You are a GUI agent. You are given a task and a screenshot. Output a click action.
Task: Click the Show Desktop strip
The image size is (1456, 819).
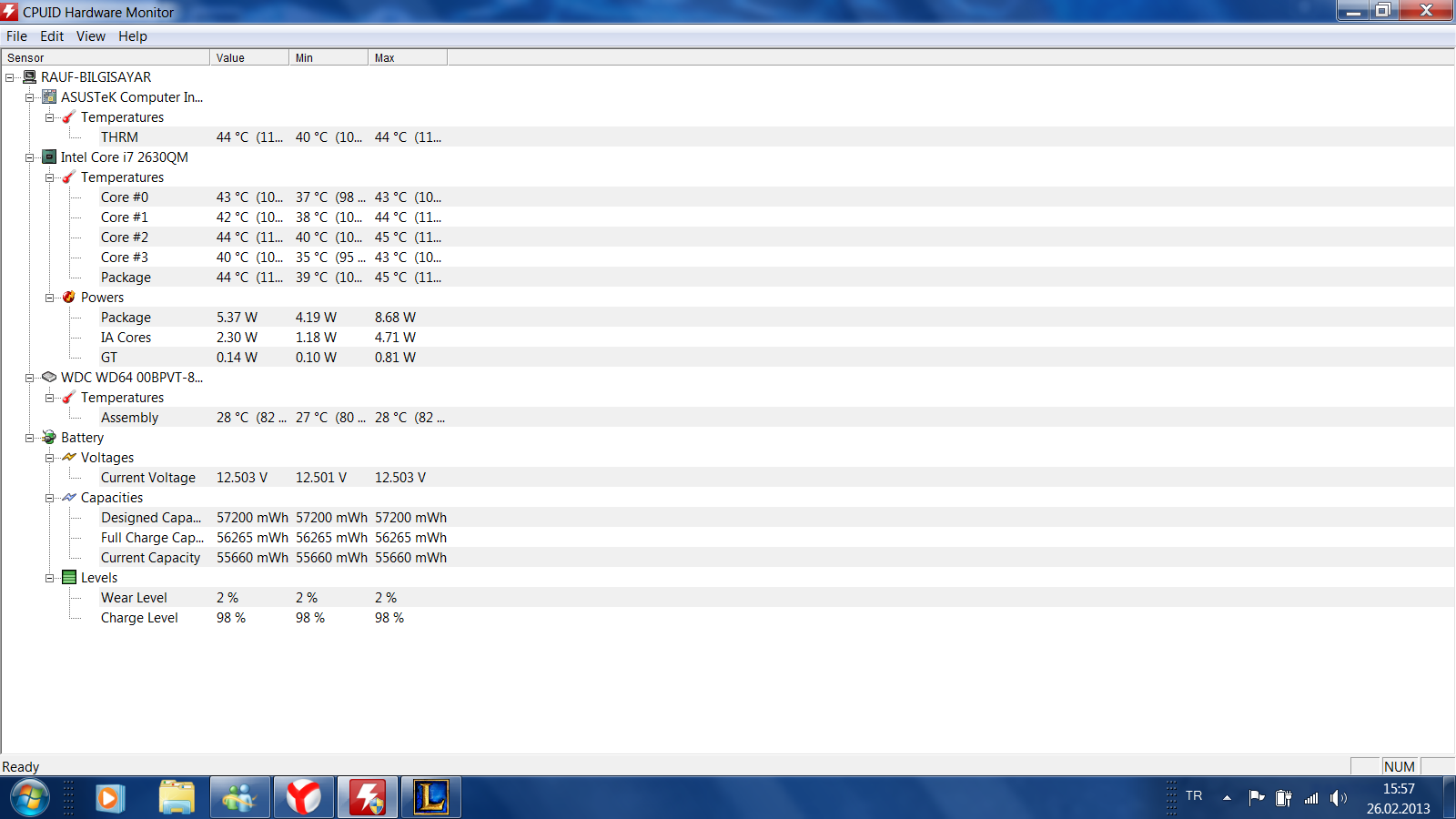click(x=1450, y=798)
